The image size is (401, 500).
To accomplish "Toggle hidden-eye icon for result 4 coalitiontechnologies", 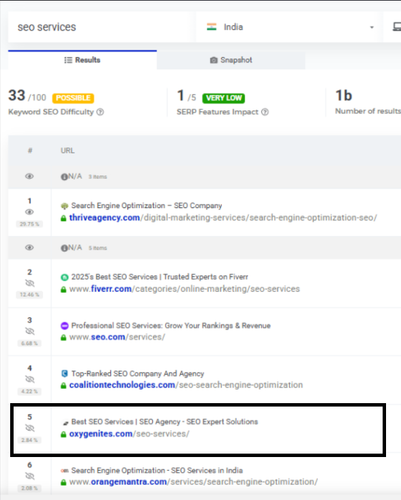I will tap(30, 379).
